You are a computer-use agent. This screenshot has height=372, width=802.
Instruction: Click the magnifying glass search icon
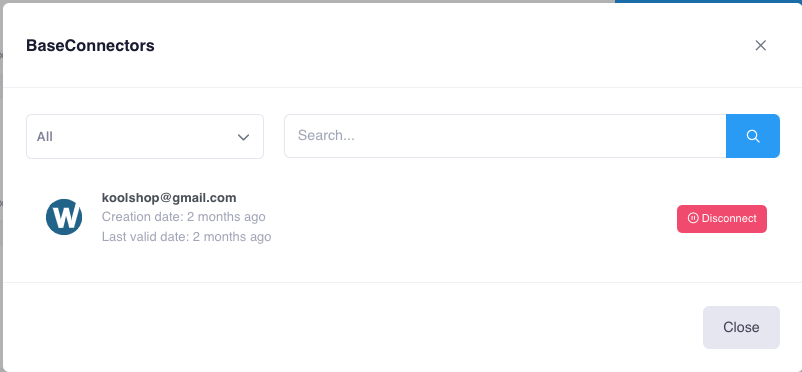tap(752, 136)
